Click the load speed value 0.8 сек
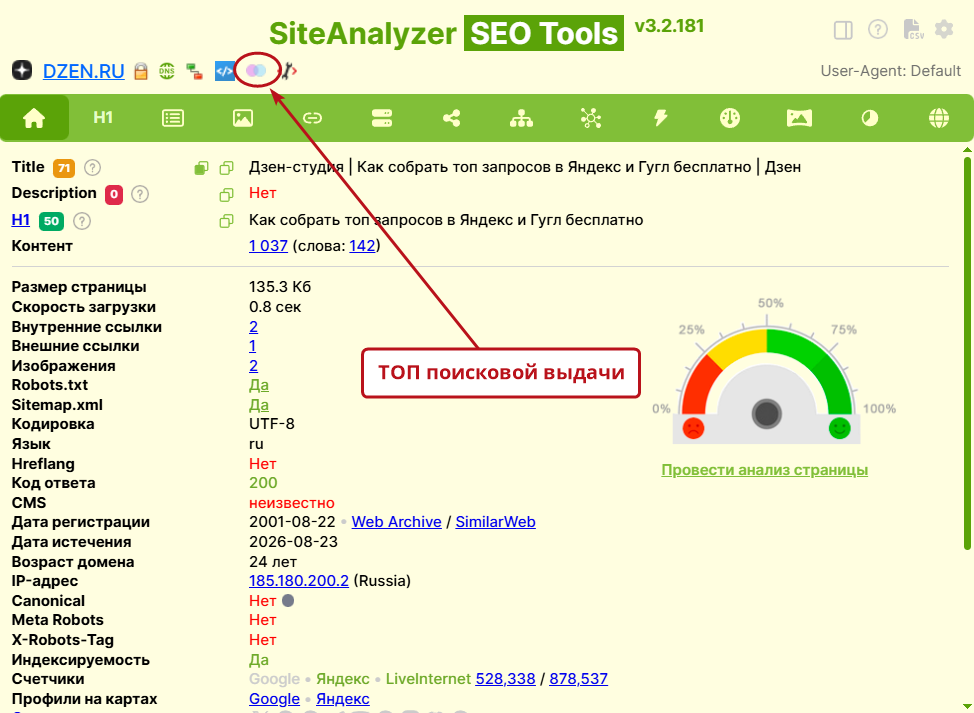 coord(275,307)
